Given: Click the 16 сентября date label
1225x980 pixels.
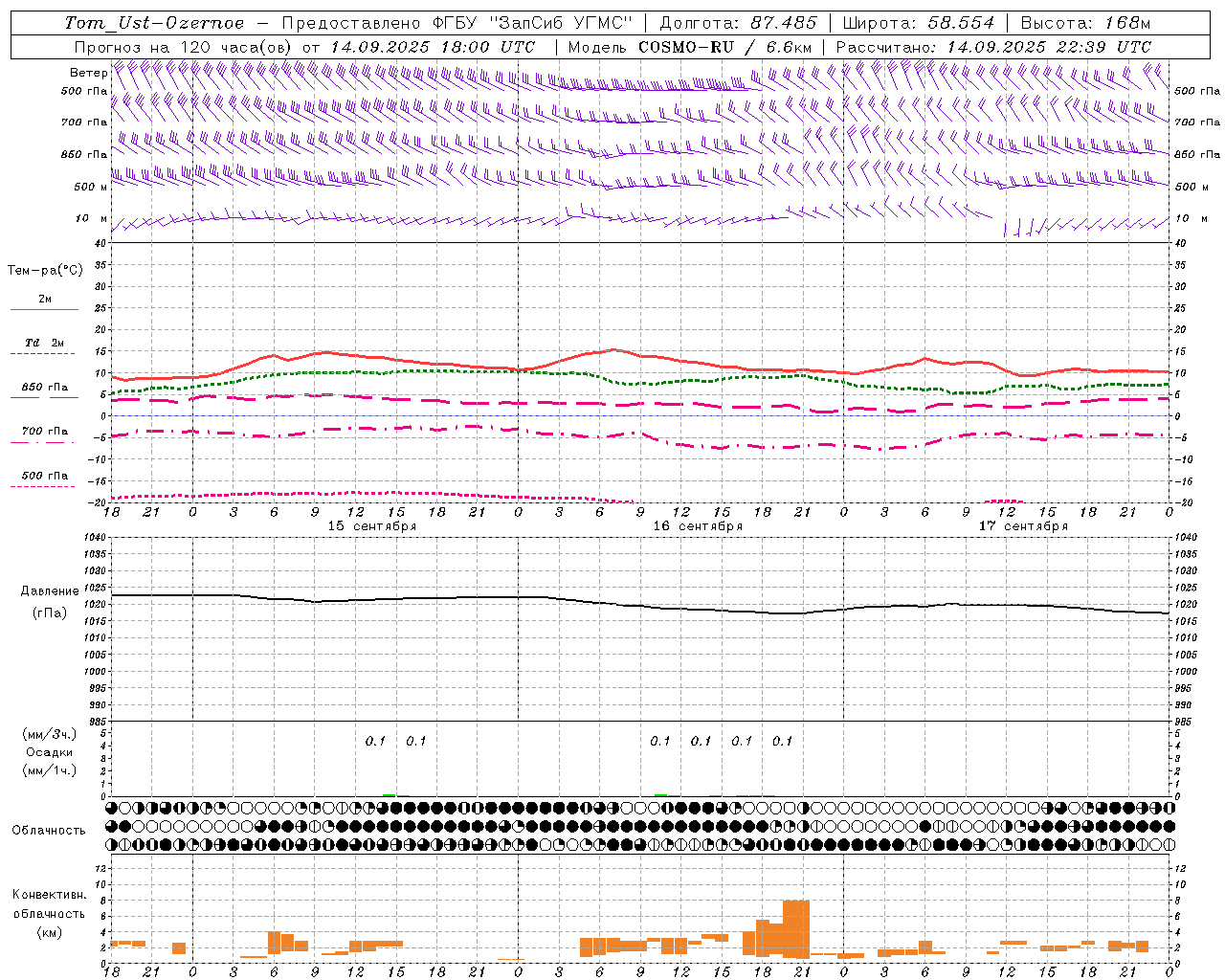Looking at the screenshot, I should click(x=698, y=526).
